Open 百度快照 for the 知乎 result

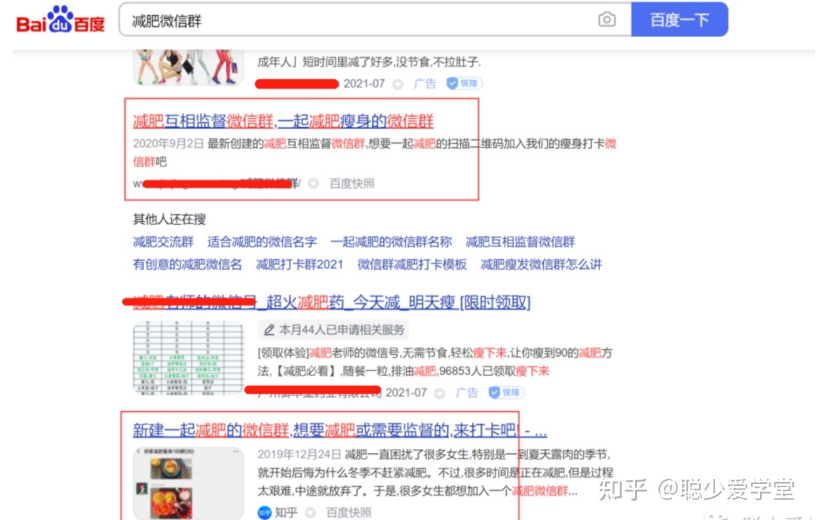pos(348,513)
